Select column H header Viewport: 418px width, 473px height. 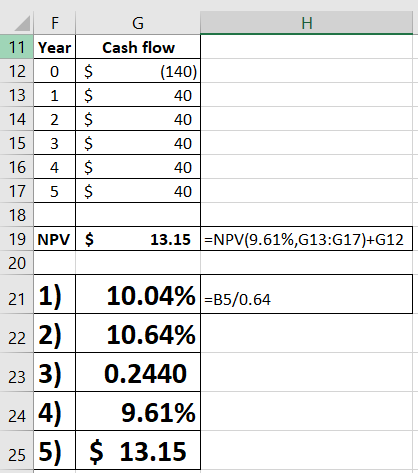pyautogui.click(x=307, y=23)
